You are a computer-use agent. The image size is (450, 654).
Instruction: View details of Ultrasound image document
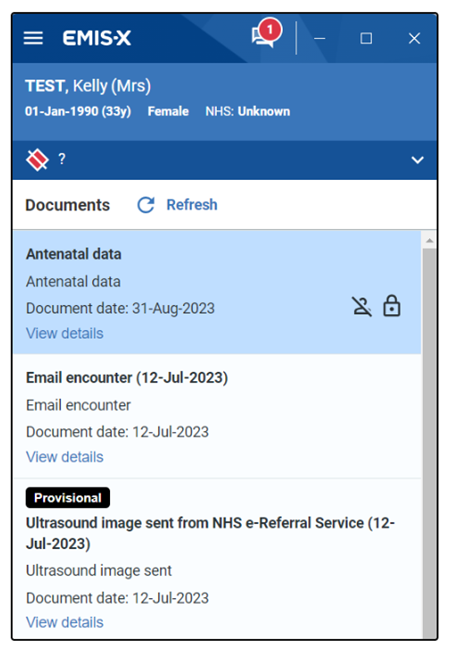pyautogui.click(x=65, y=622)
